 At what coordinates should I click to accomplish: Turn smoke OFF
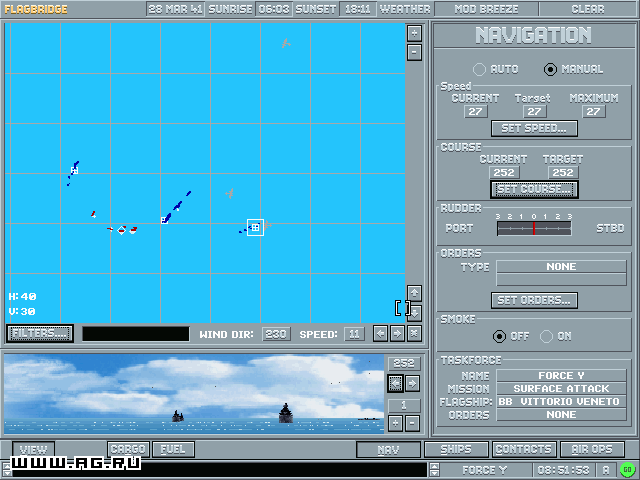click(499, 336)
